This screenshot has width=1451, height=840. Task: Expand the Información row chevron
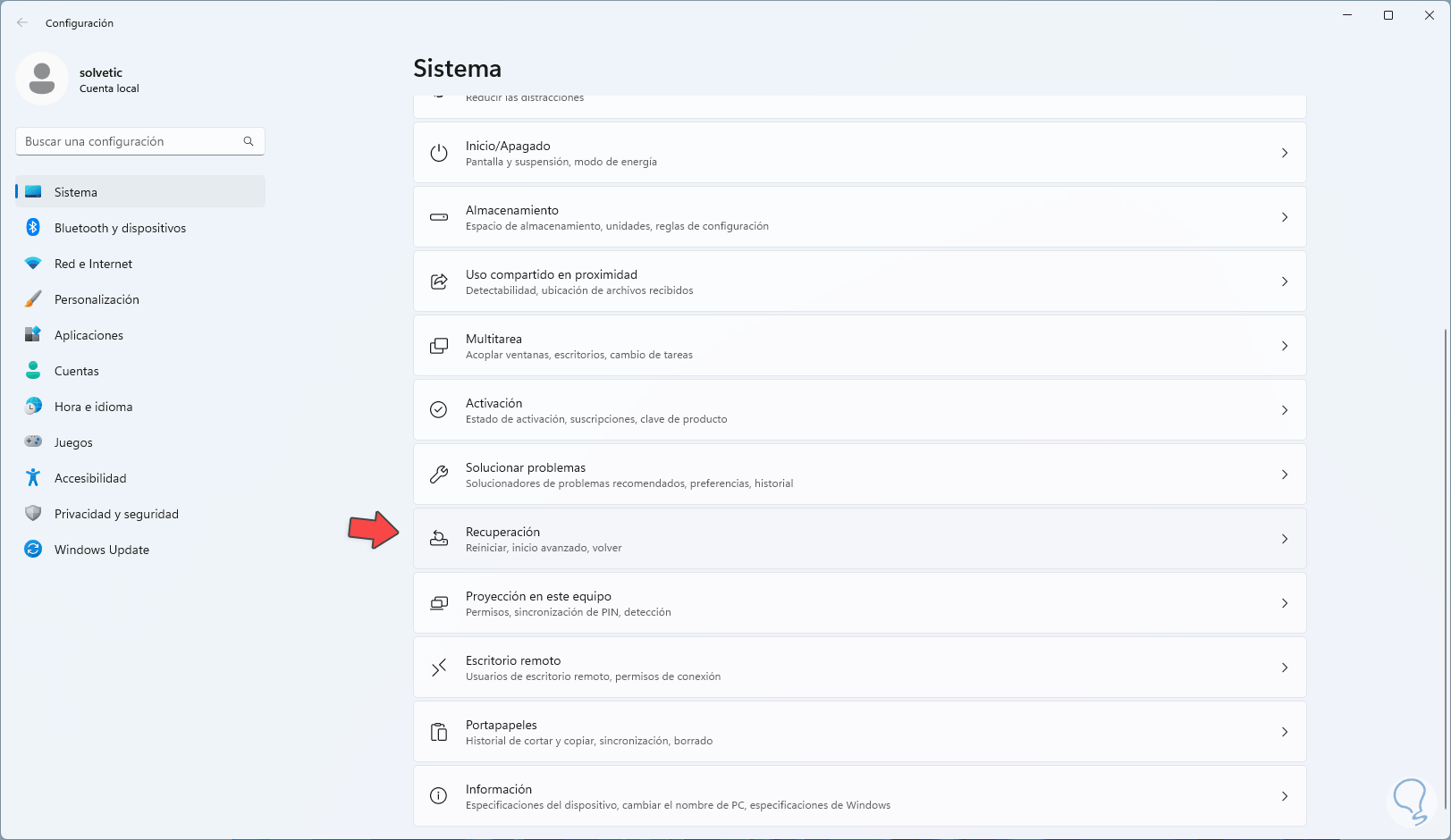tap(1285, 796)
